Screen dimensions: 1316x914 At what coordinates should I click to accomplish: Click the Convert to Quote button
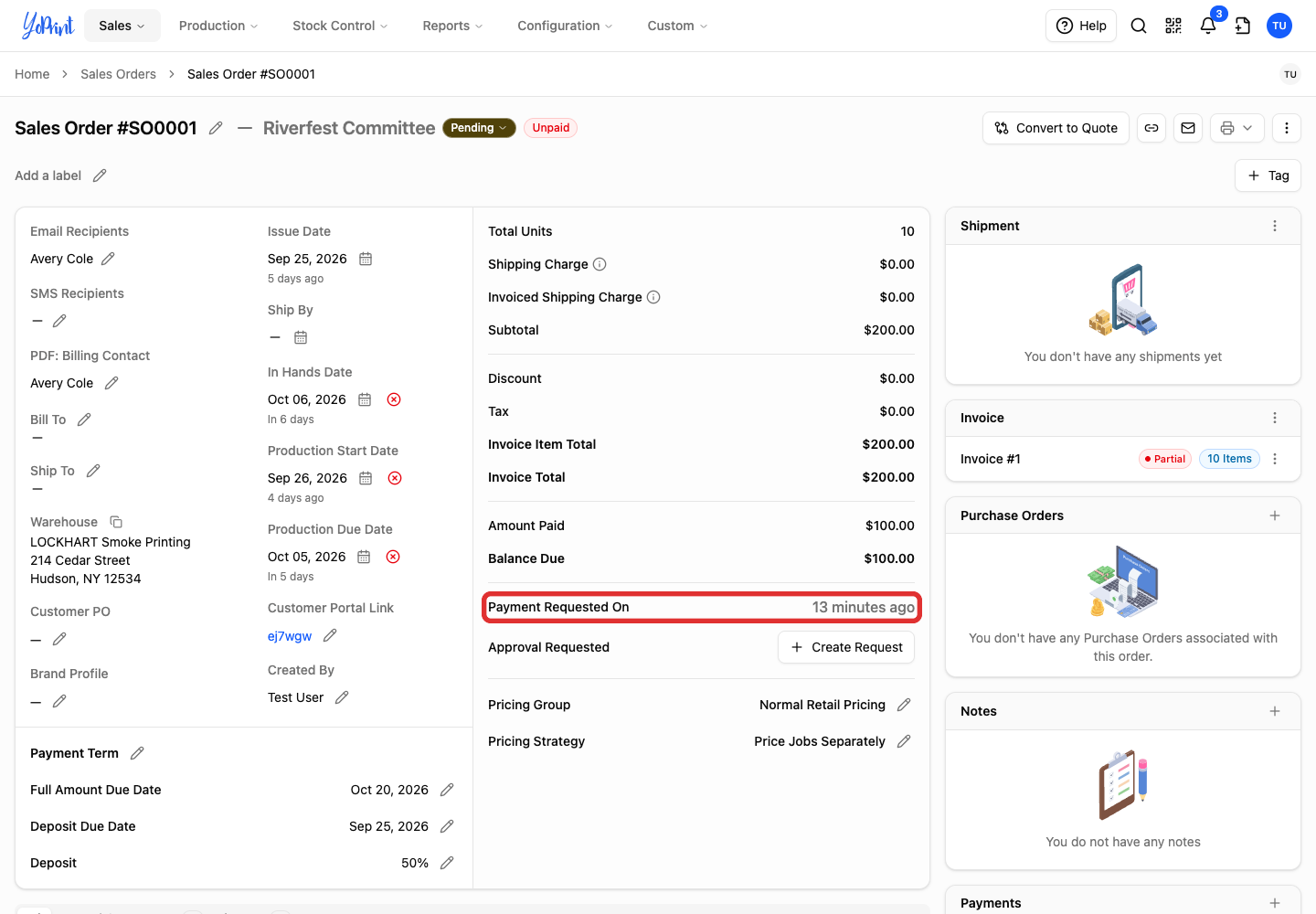[x=1056, y=128]
